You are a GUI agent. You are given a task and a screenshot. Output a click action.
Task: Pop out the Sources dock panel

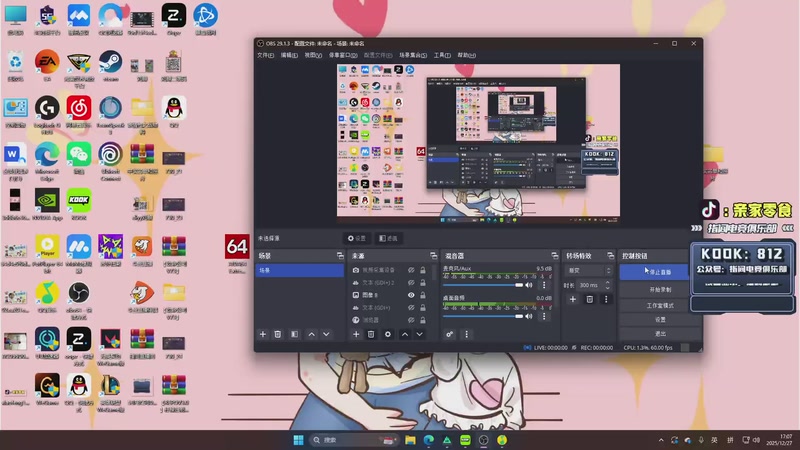click(434, 256)
